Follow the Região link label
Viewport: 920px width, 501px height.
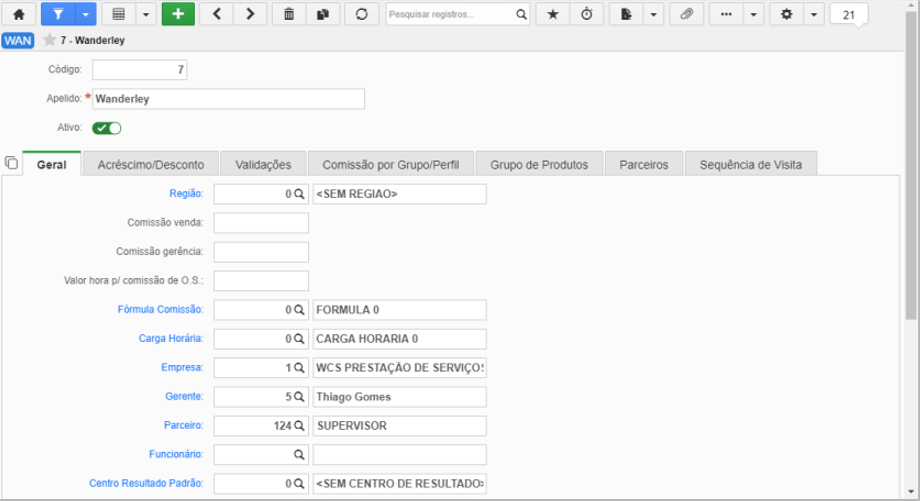186,194
